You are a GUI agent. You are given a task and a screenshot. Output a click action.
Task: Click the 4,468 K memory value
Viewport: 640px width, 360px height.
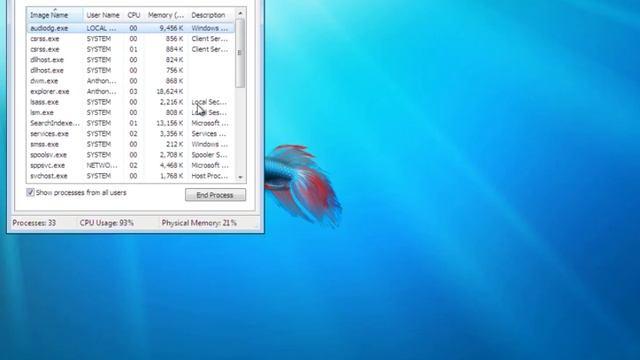tap(171, 166)
